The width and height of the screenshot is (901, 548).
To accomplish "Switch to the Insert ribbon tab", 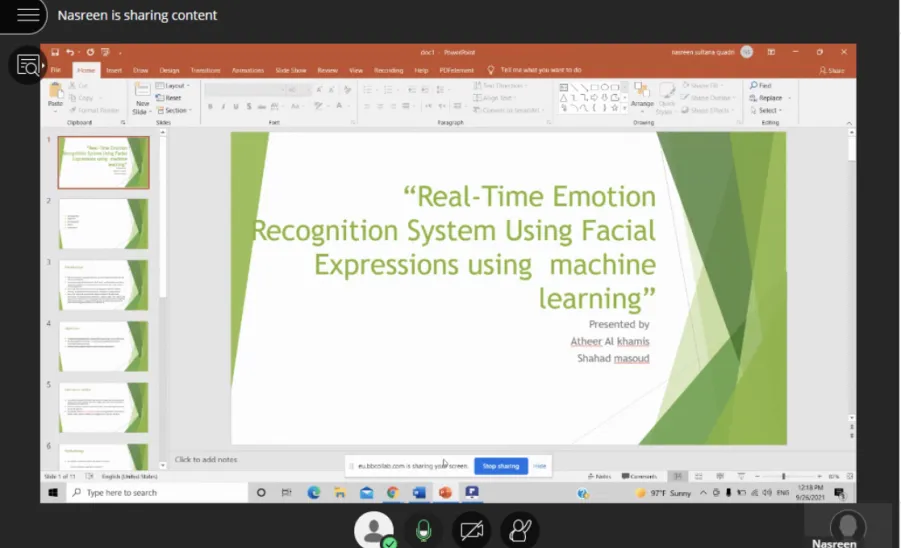I will [114, 70].
